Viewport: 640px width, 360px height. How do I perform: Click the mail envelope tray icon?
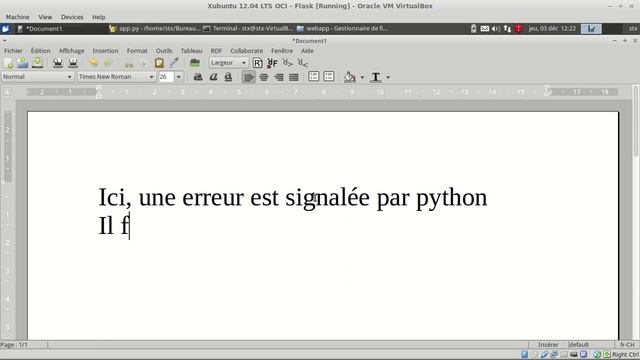pos(484,29)
